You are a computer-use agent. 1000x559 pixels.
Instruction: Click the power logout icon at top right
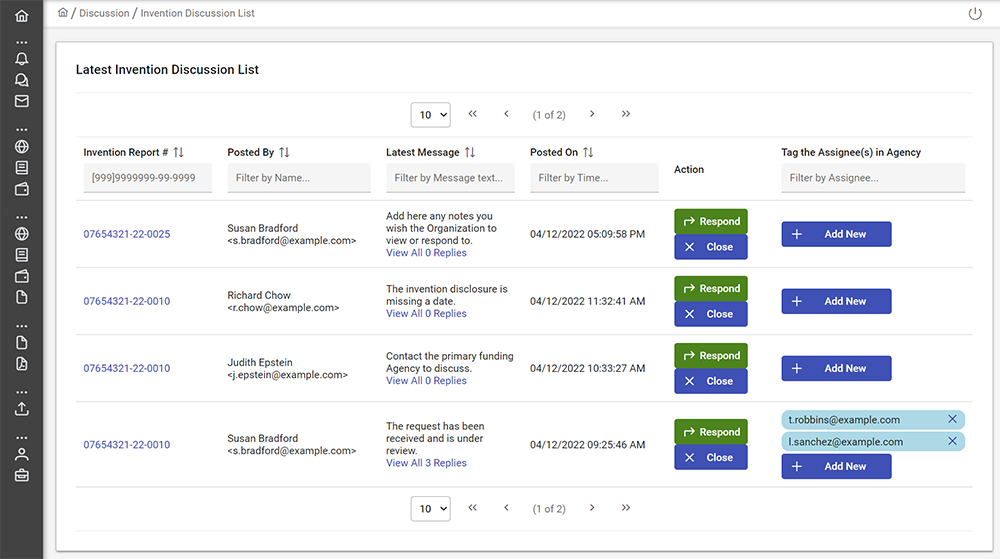click(x=975, y=14)
